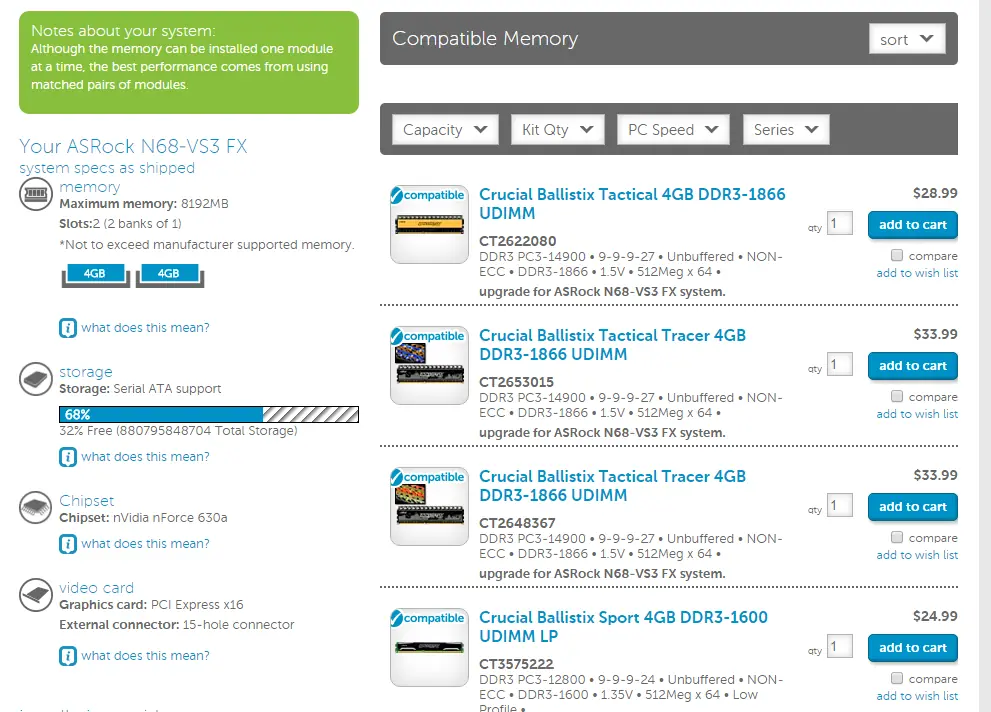Click info icon under video card section
The image size is (991, 712).
(x=68, y=656)
